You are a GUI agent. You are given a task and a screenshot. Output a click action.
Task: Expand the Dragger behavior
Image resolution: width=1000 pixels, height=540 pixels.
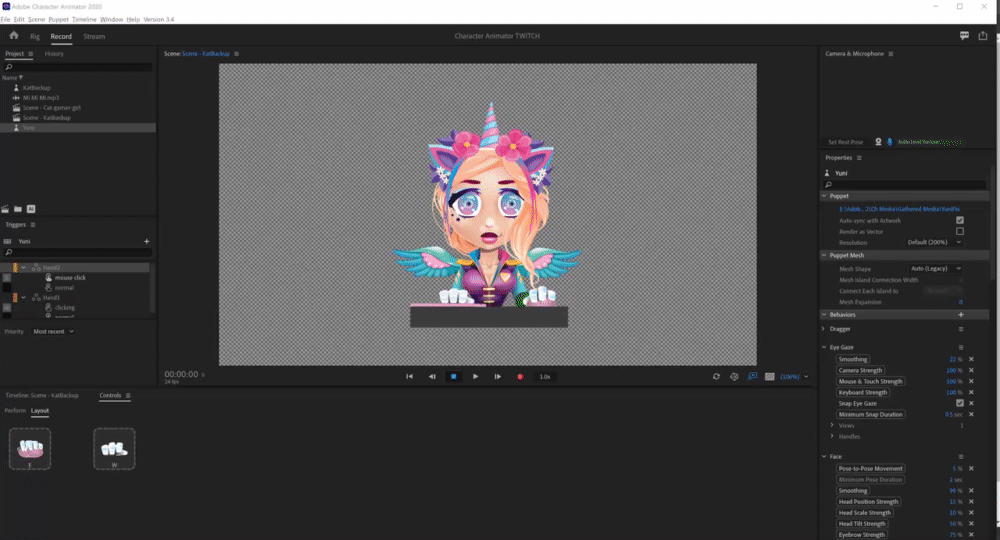(x=824, y=329)
